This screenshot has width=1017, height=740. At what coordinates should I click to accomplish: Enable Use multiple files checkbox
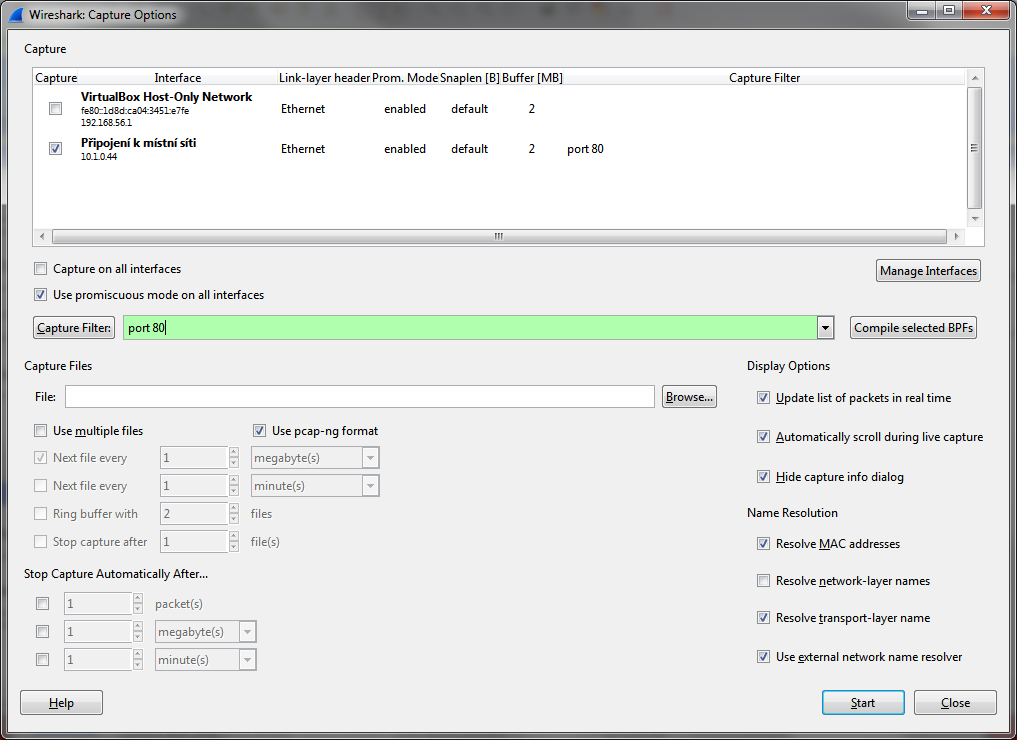[x=41, y=431]
